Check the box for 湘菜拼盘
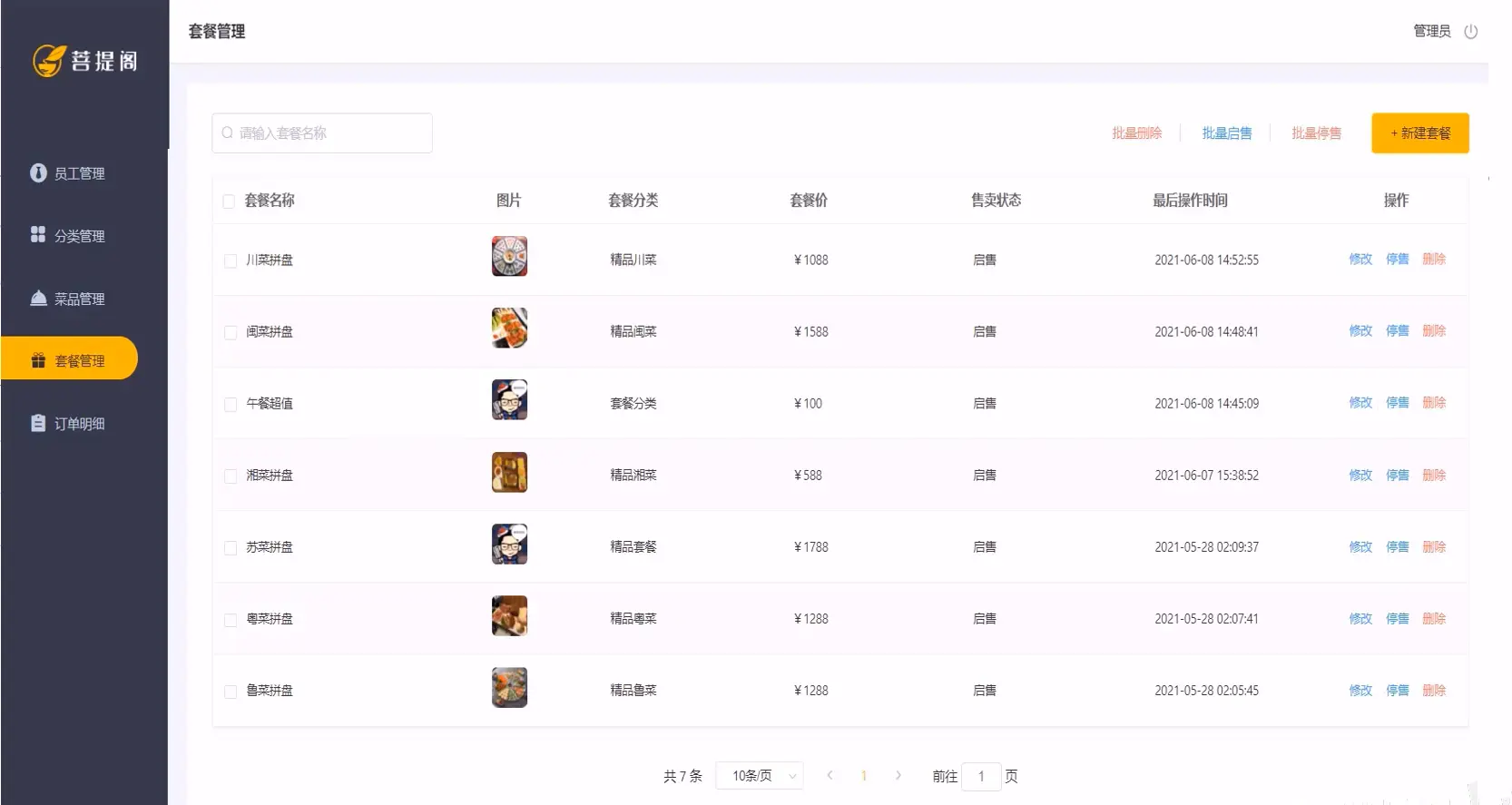The image size is (1512, 805). (x=231, y=476)
